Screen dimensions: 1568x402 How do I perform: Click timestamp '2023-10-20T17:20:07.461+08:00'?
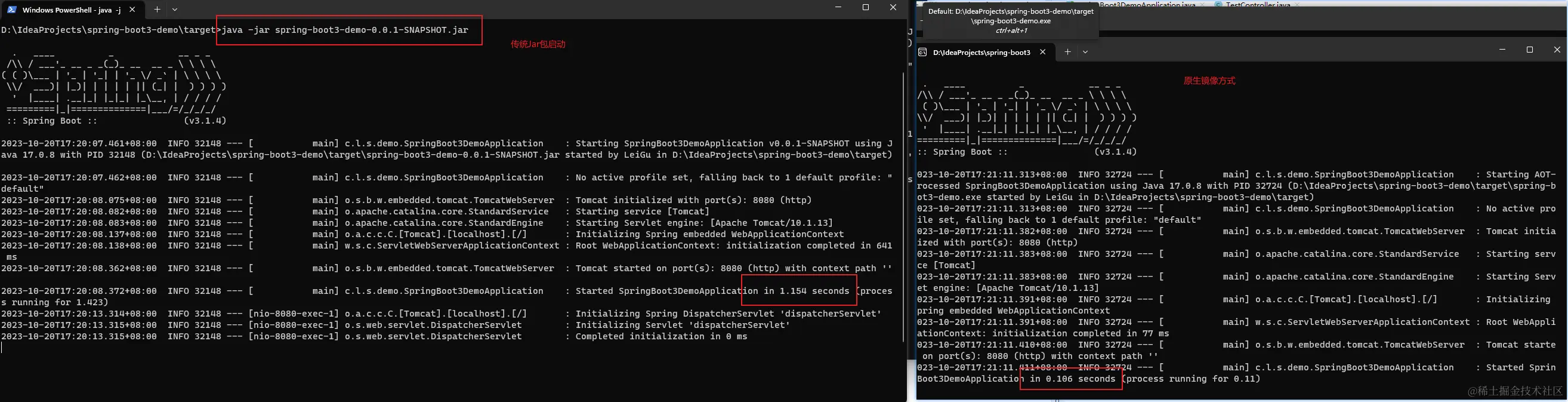pos(79,143)
